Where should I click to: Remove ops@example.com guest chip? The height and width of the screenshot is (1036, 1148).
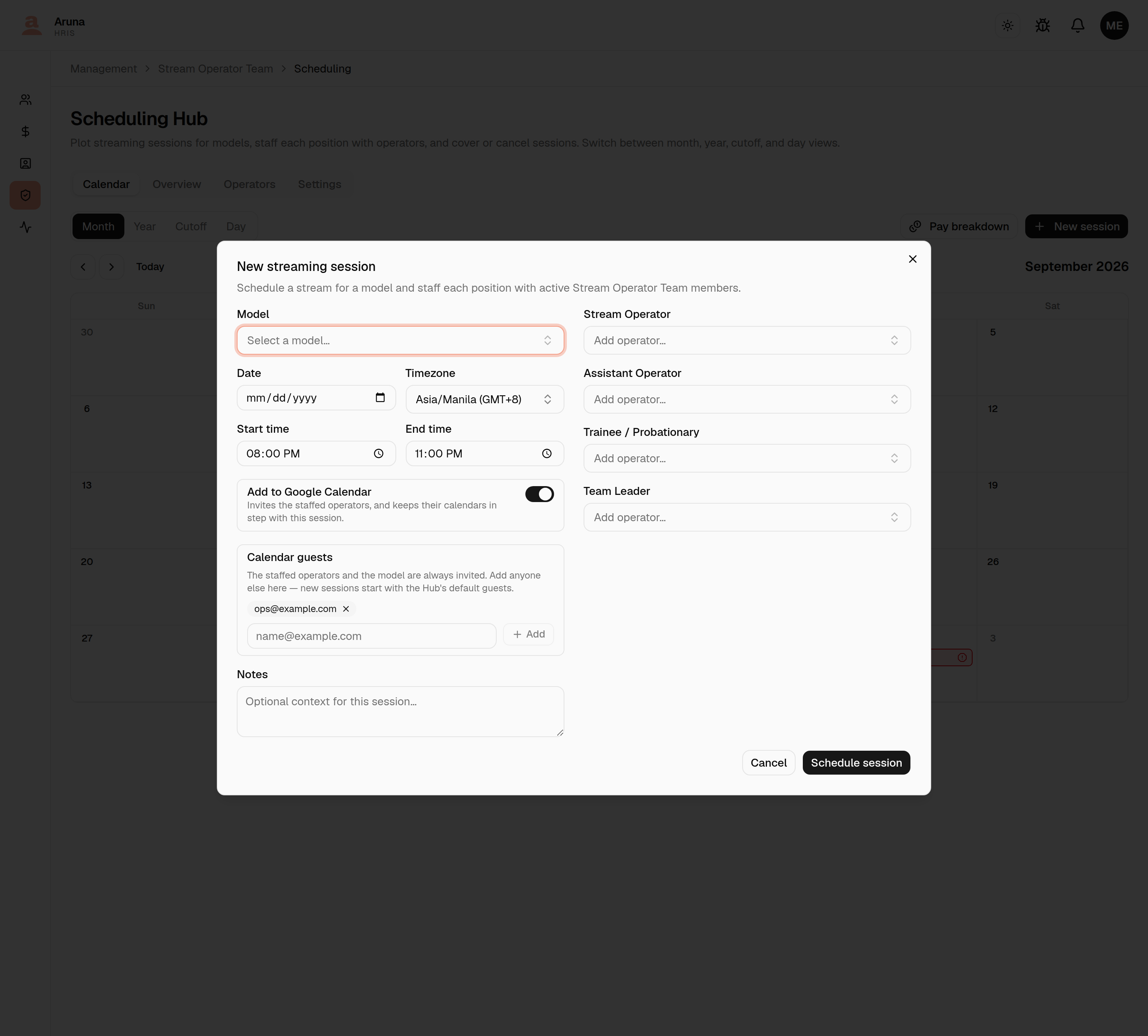click(346, 609)
